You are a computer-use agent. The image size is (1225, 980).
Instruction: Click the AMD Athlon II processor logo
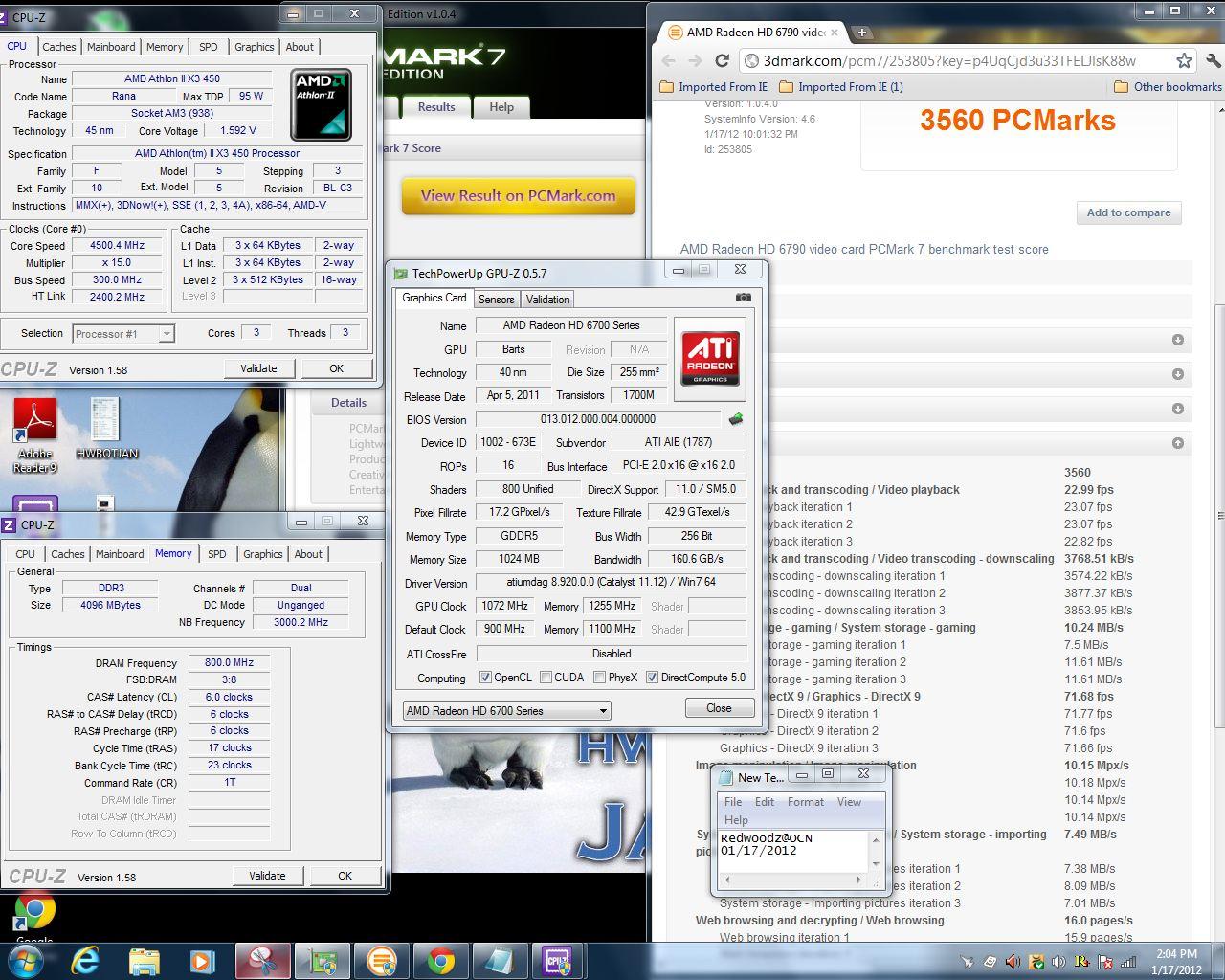click(322, 104)
